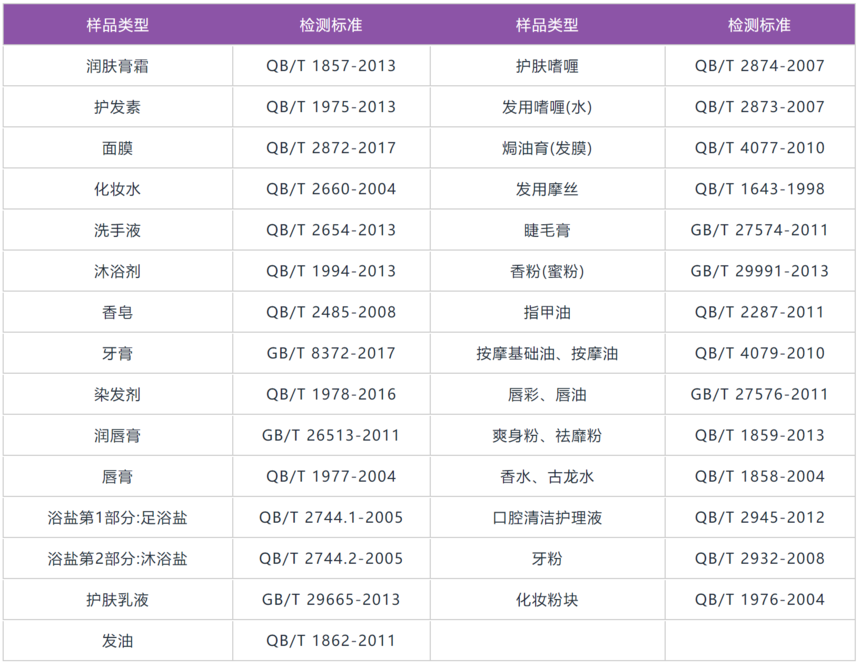Click the standard QB/T 2872-2017

tap(331, 148)
